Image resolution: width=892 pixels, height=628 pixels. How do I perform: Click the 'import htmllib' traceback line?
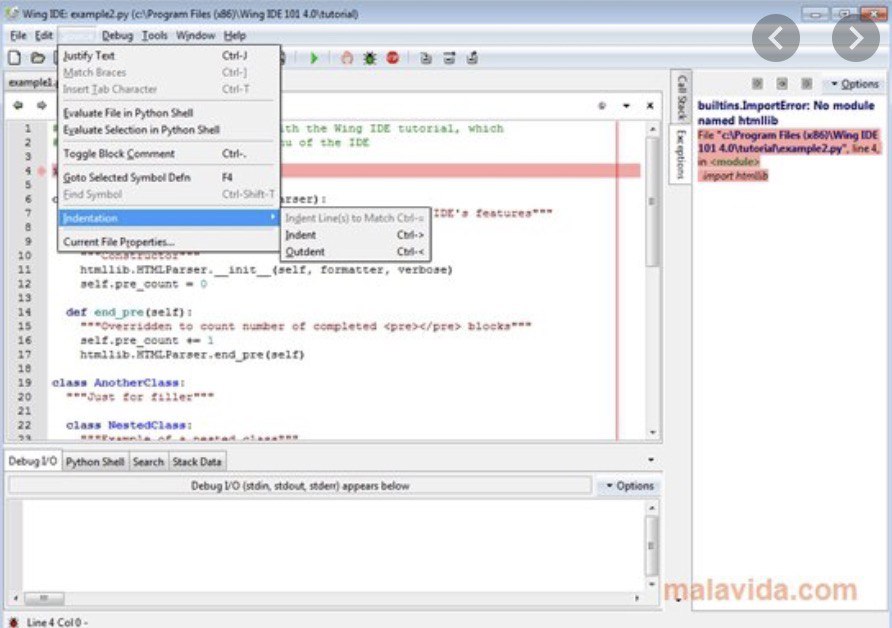(734, 176)
